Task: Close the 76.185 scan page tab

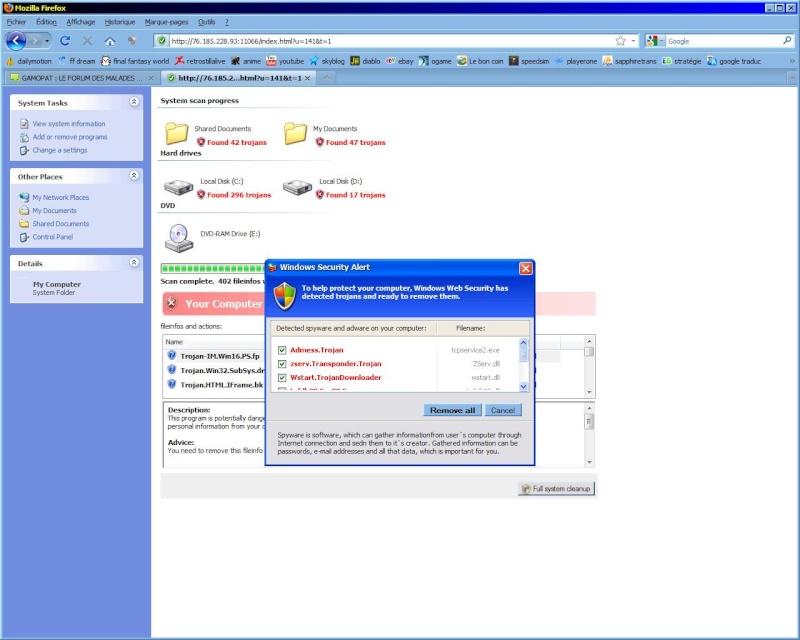Action: [307, 78]
